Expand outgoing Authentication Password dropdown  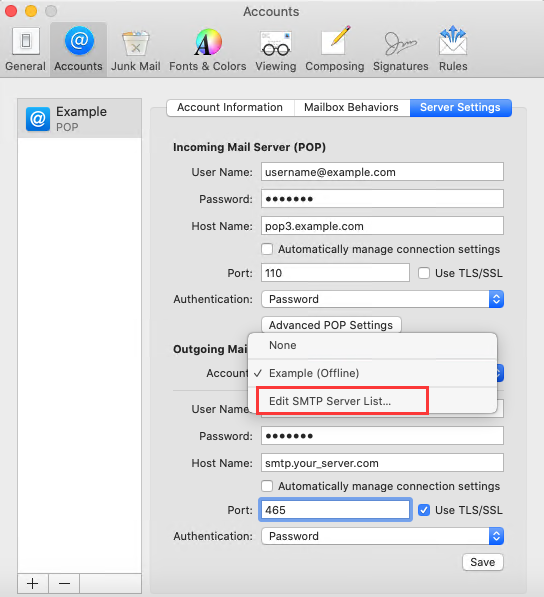[382, 536]
